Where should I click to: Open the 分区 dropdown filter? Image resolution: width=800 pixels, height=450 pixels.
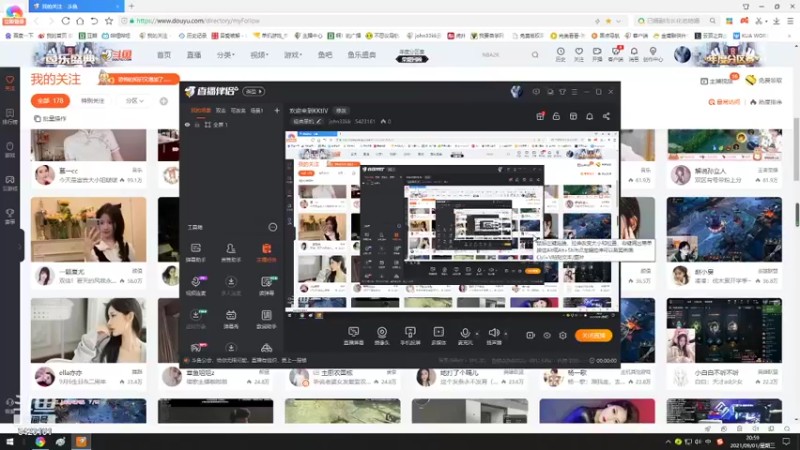point(134,101)
